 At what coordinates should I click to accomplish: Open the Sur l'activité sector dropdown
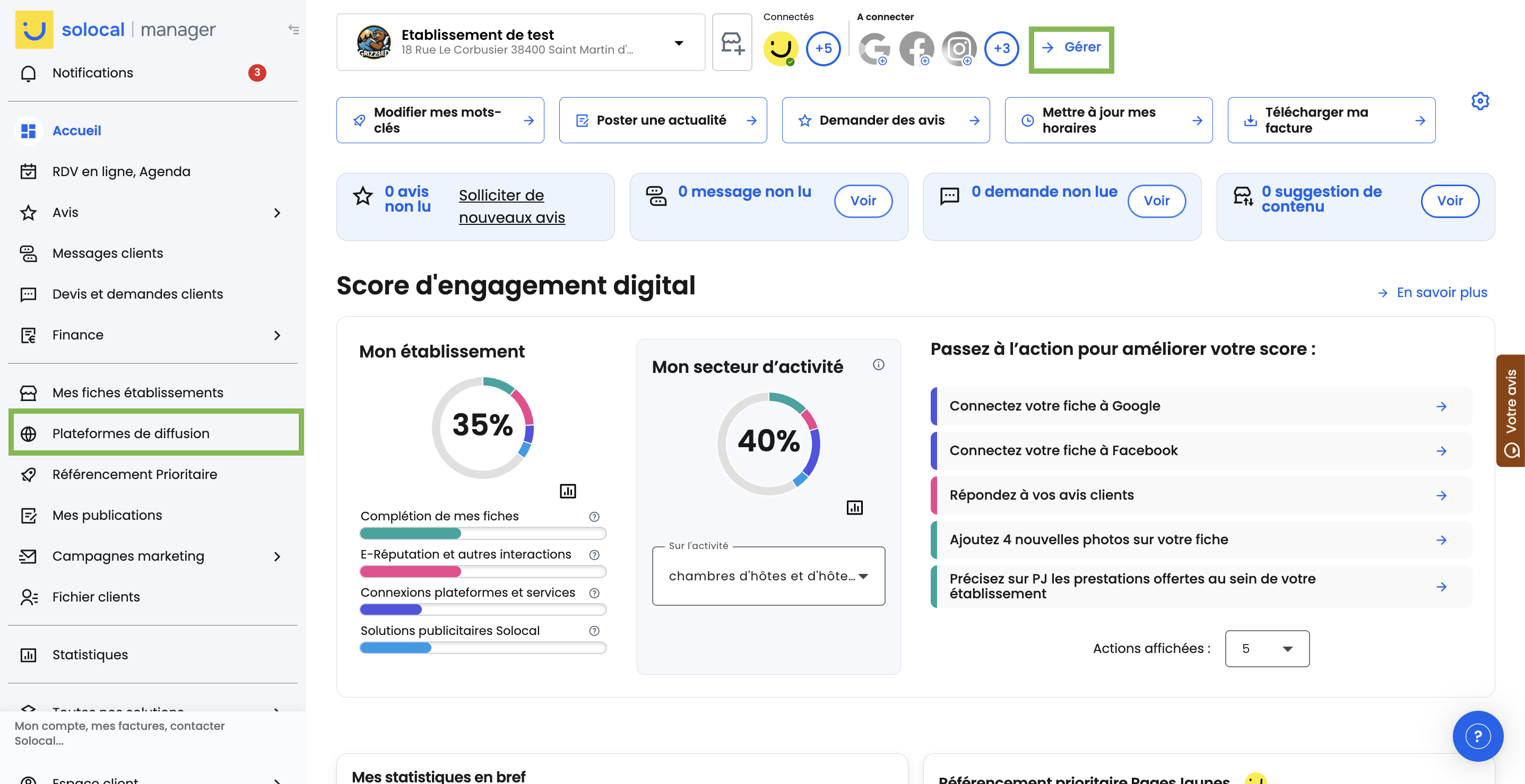pyautogui.click(x=768, y=576)
